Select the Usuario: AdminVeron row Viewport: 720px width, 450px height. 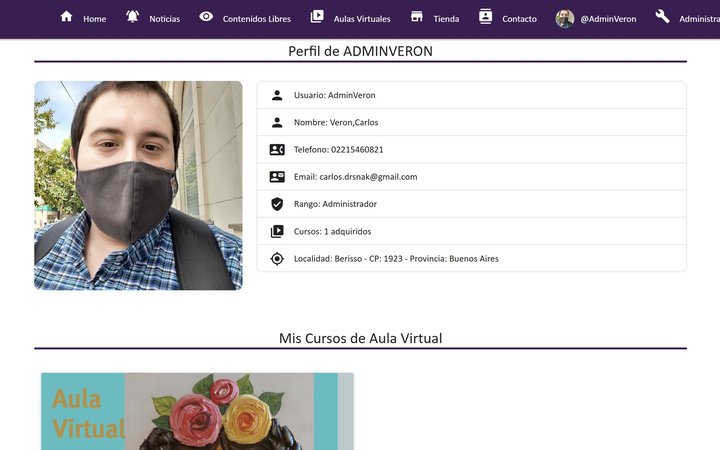471,95
